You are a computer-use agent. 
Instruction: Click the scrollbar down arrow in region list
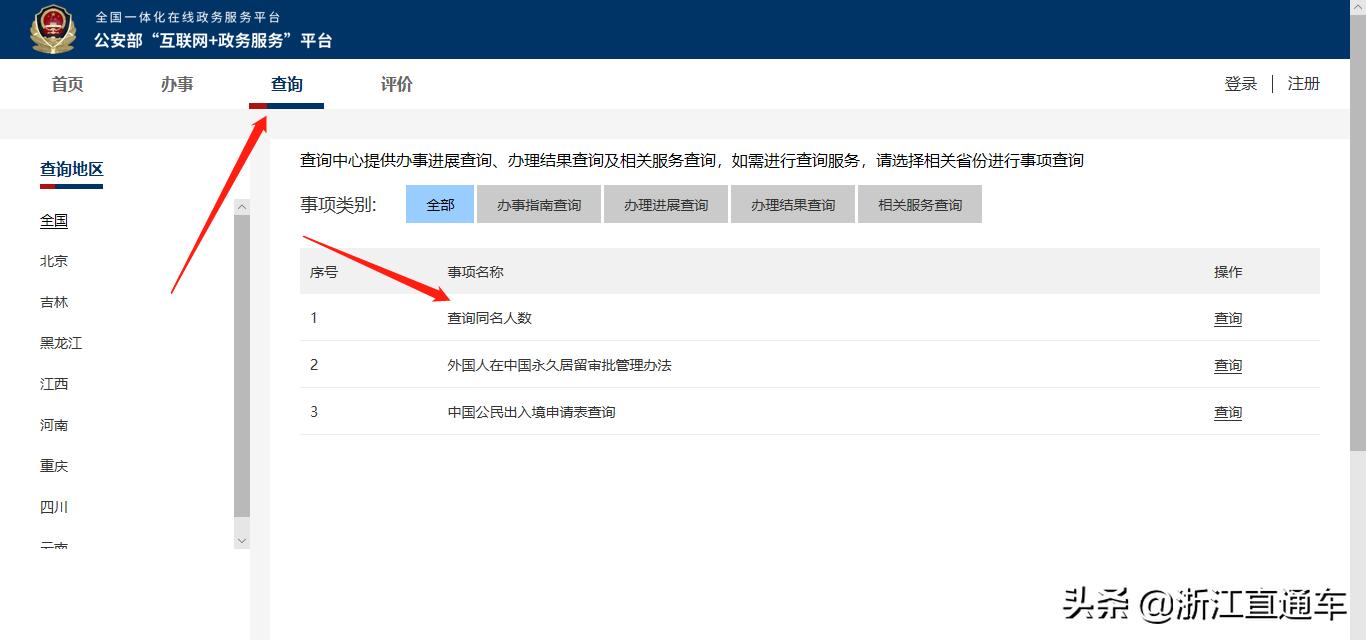(x=242, y=539)
